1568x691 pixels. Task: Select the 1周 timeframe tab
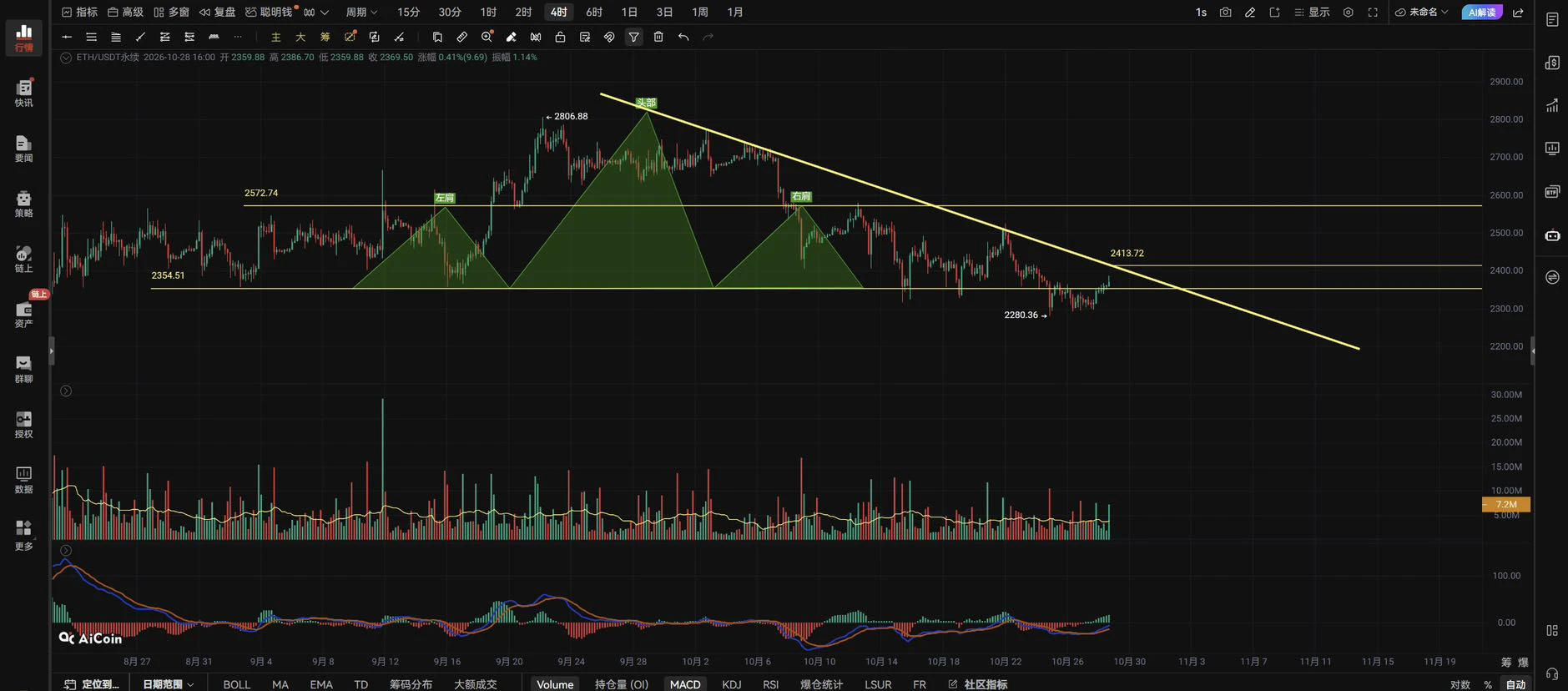[x=699, y=13]
